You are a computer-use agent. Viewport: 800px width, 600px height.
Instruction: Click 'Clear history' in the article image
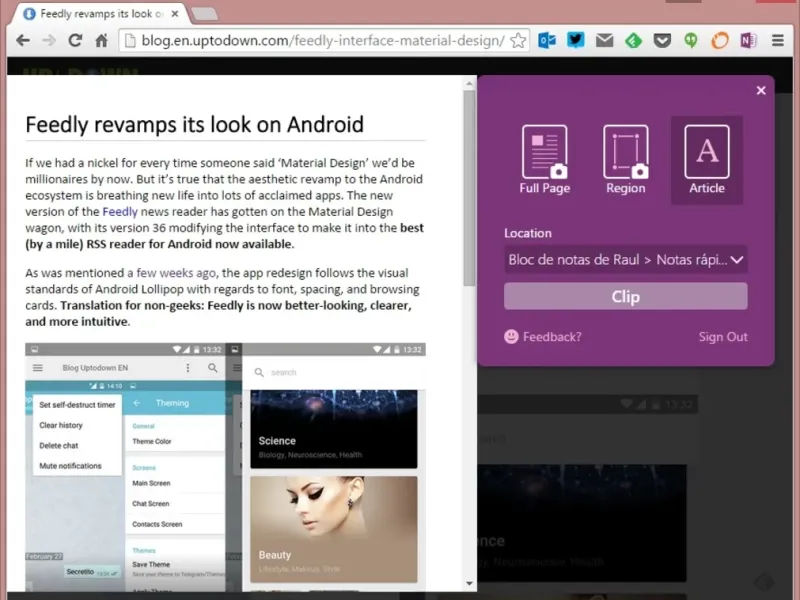tap(61, 425)
